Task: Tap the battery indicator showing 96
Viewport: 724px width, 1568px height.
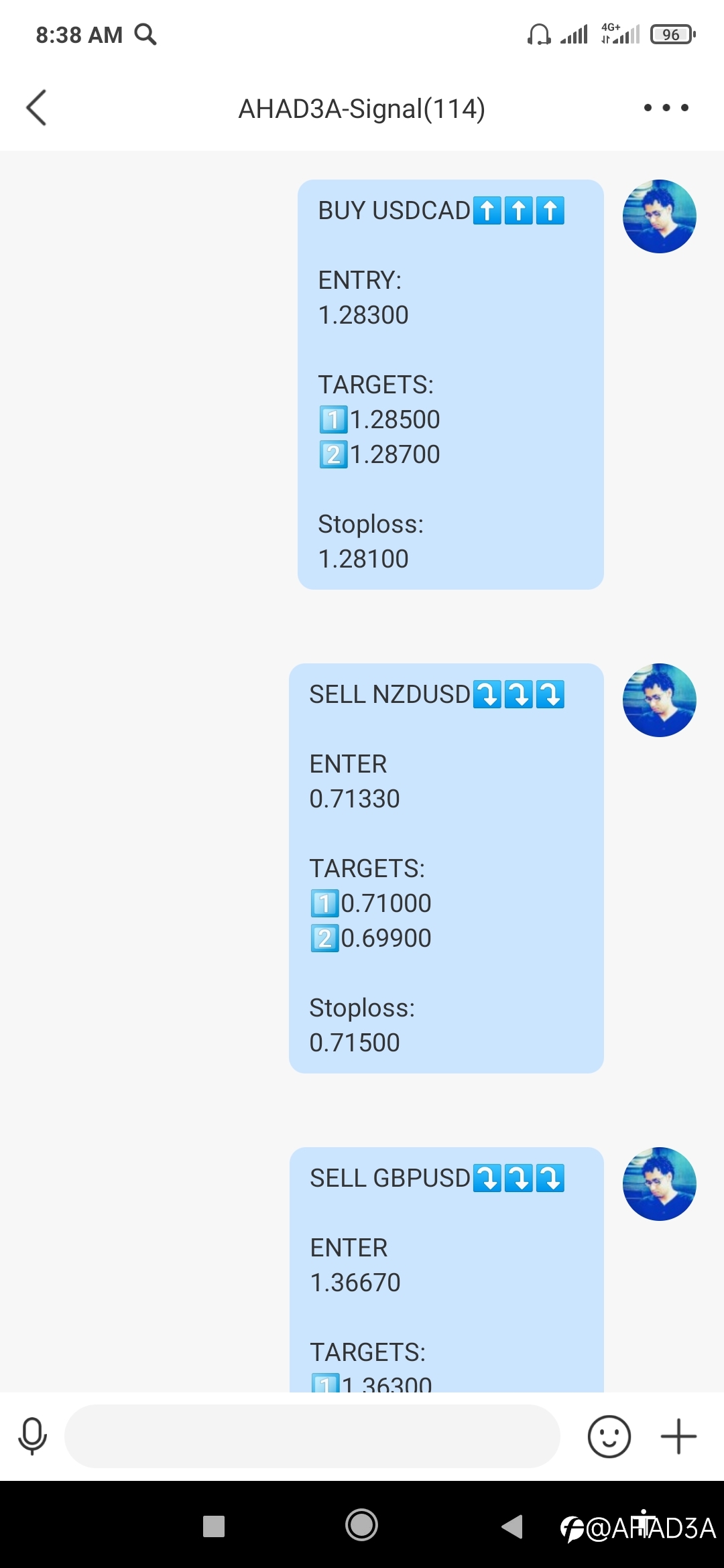Action: [673, 34]
